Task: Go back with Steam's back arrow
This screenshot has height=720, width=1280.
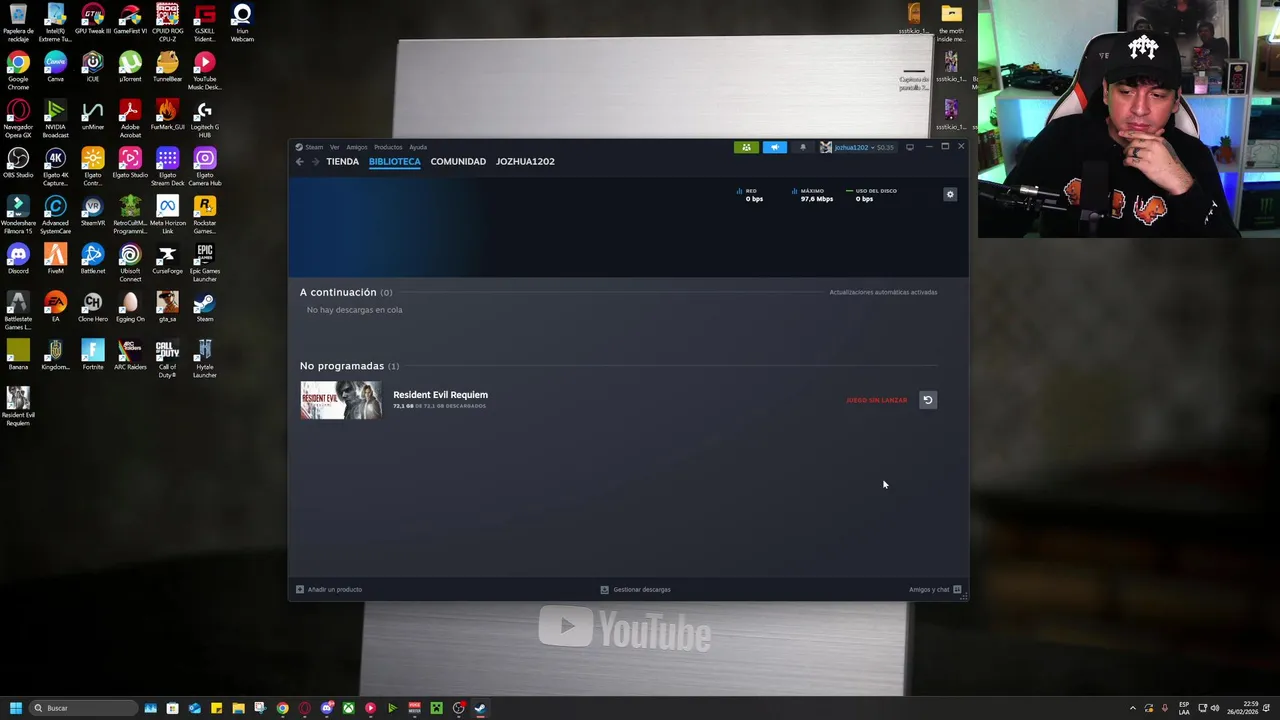Action: pyautogui.click(x=299, y=161)
